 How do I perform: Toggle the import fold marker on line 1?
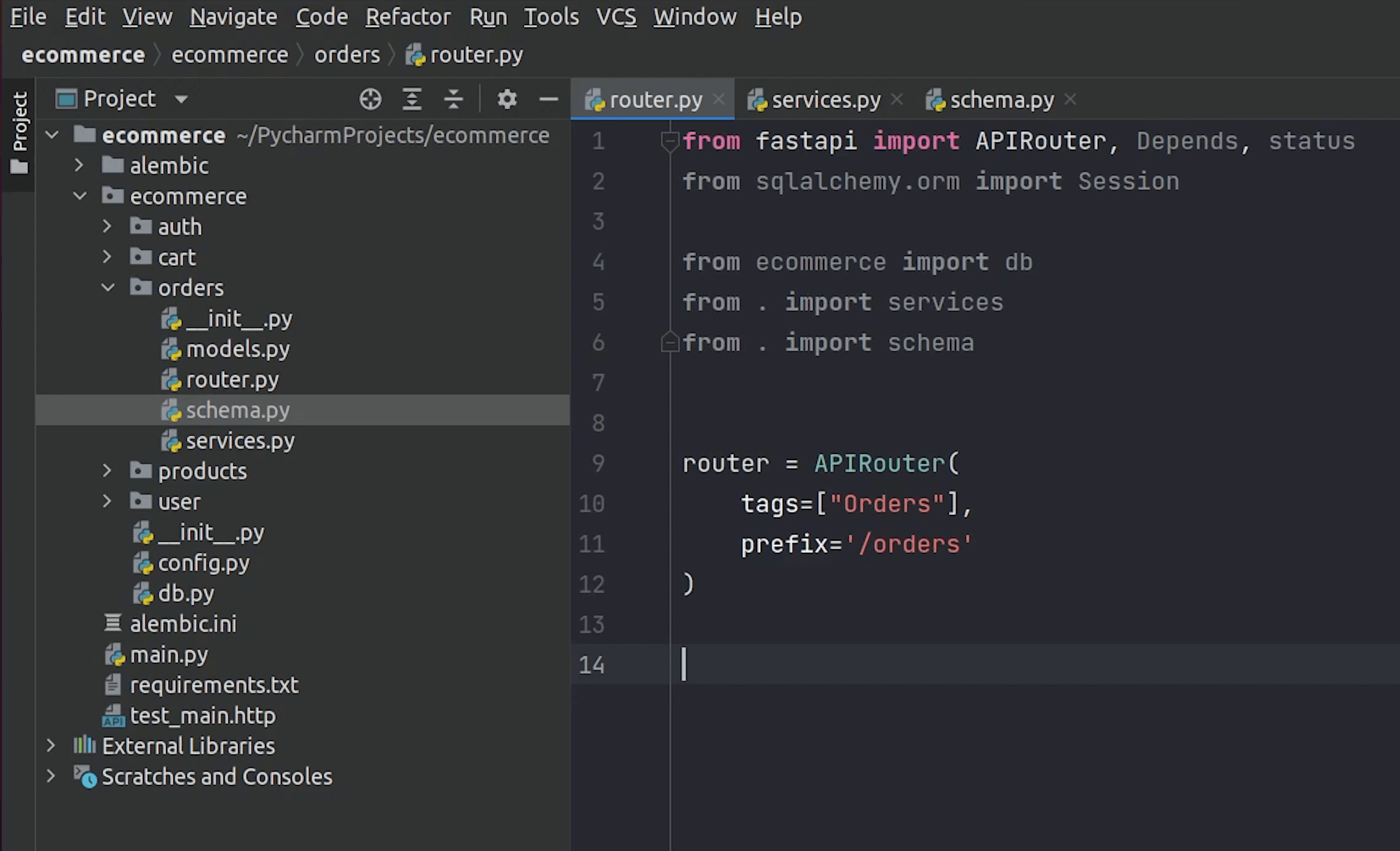pyautogui.click(x=670, y=141)
